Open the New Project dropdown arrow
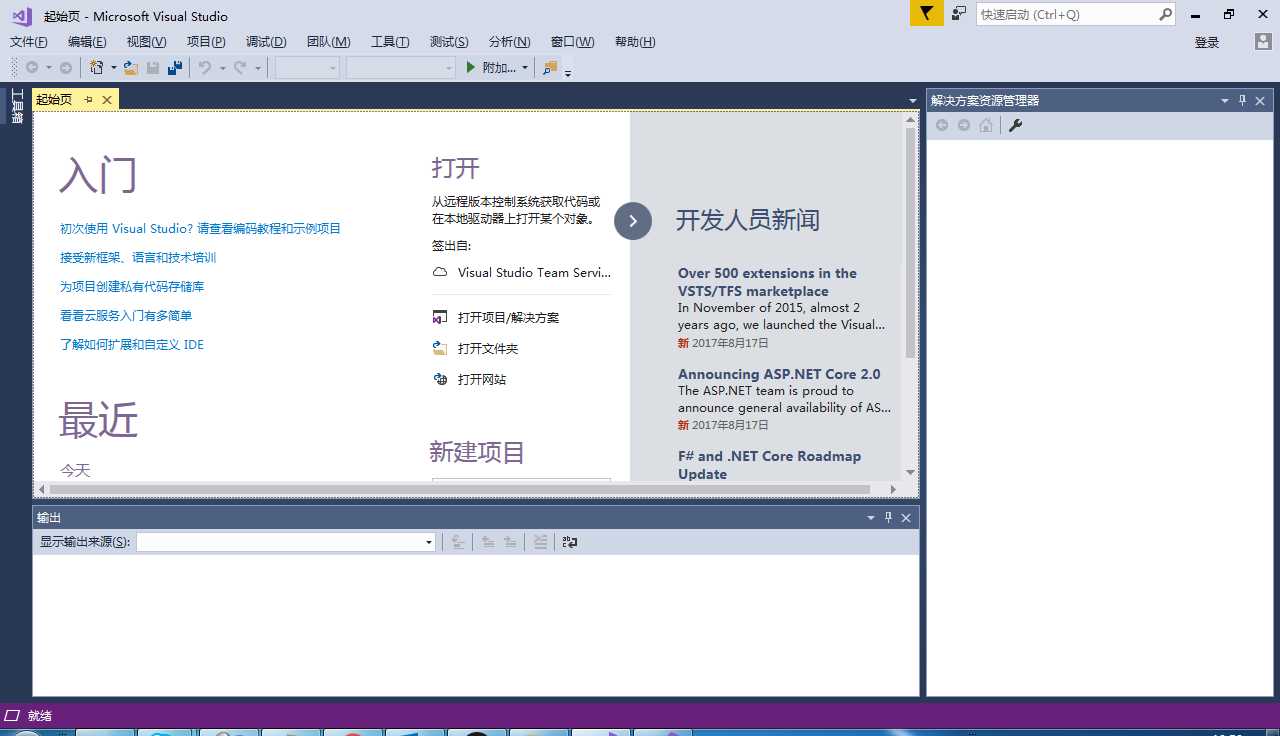1280x736 pixels. point(114,68)
